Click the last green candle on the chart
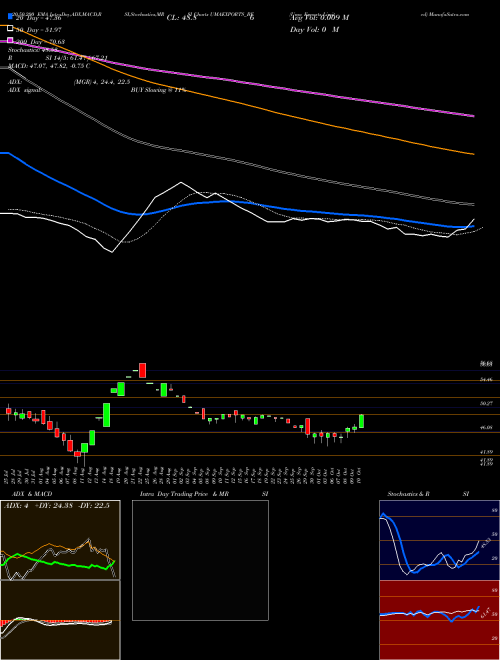500x660 pixels. point(361,421)
